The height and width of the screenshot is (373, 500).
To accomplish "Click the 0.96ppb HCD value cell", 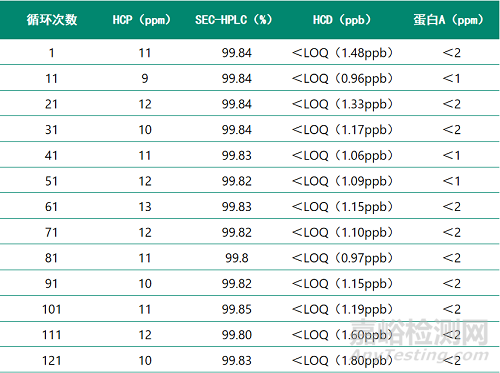I will click(x=342, y=79).
